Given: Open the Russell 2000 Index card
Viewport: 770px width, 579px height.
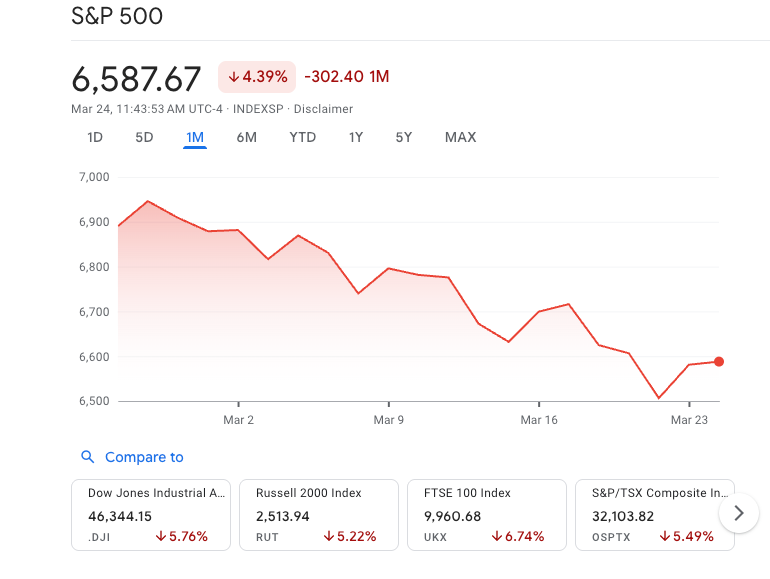Looking at the screenshot, I should pos(319,515).
